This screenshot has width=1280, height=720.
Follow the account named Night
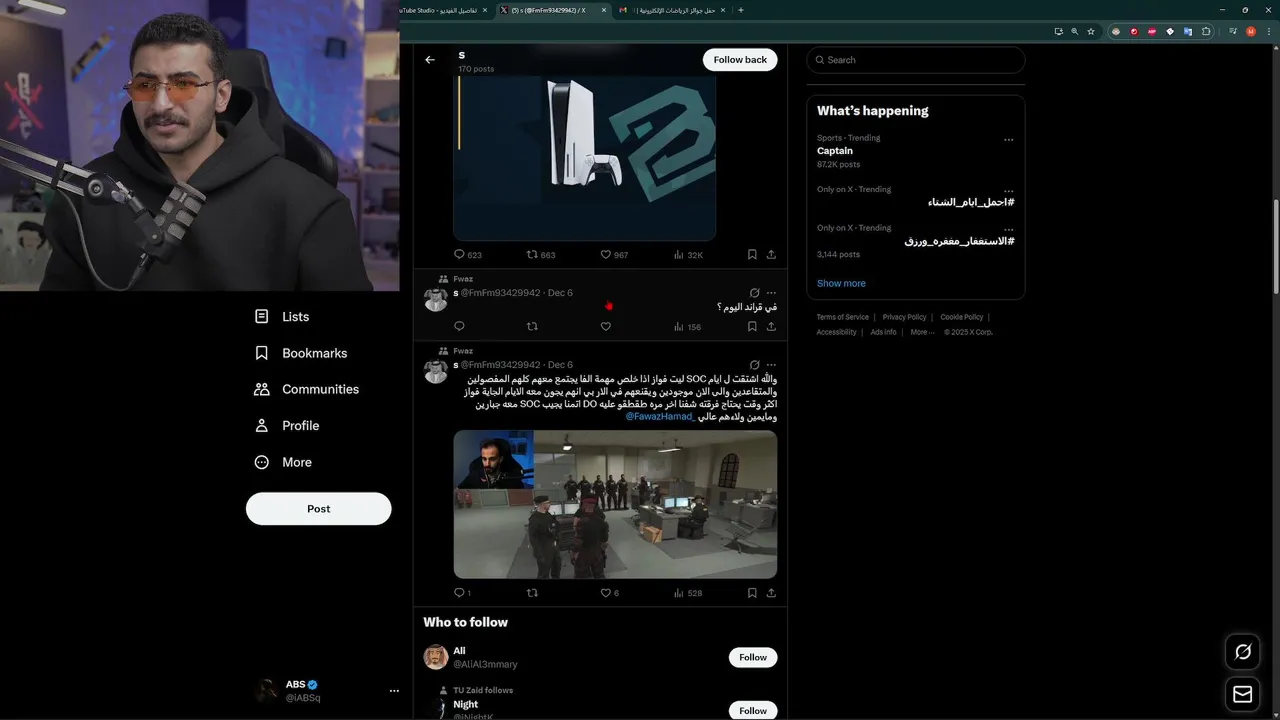(x=753, y=711)
